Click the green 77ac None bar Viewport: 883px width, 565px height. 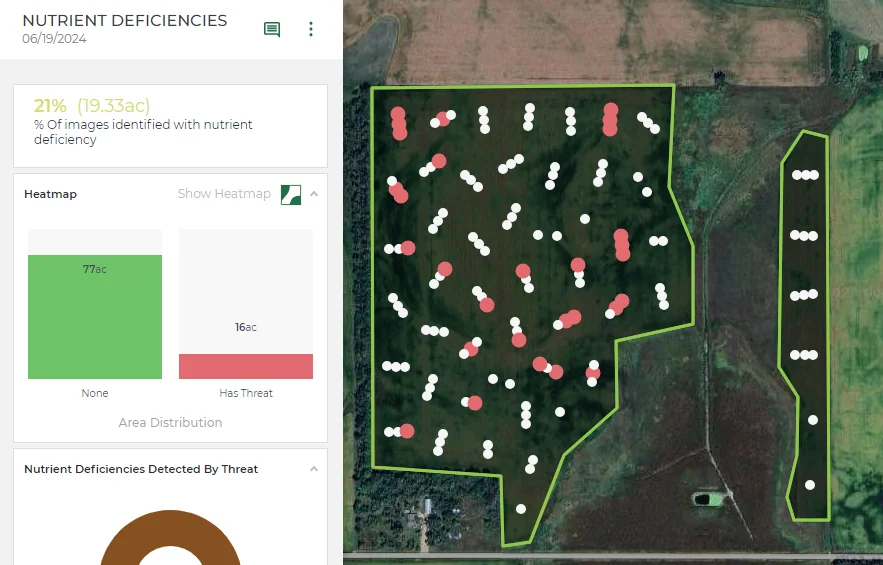click(x=95, y=317)
